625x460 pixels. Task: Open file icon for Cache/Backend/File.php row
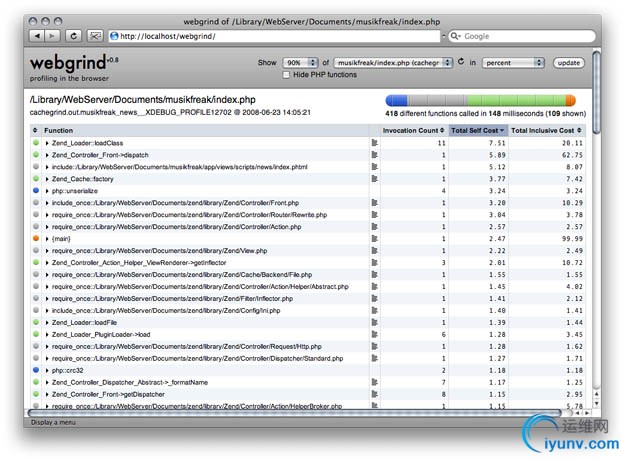coord(374,274)
